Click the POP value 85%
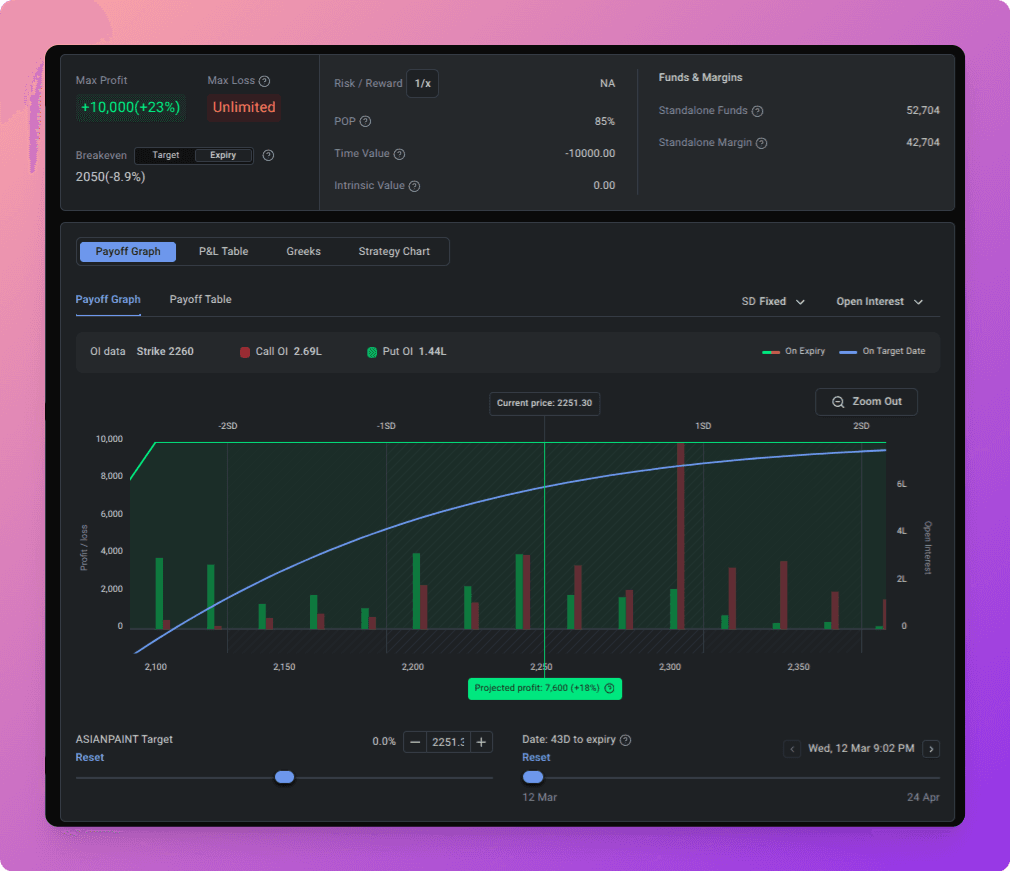This screenshot has height=871, width=1010. point(604,122)
